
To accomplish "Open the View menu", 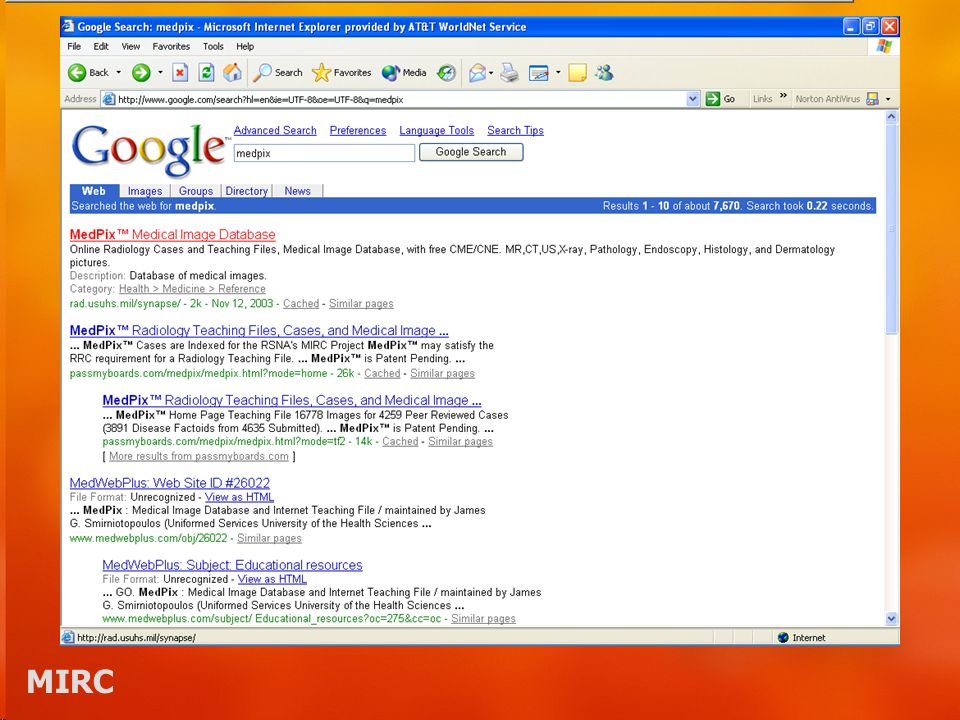I will tap(130, 47).
